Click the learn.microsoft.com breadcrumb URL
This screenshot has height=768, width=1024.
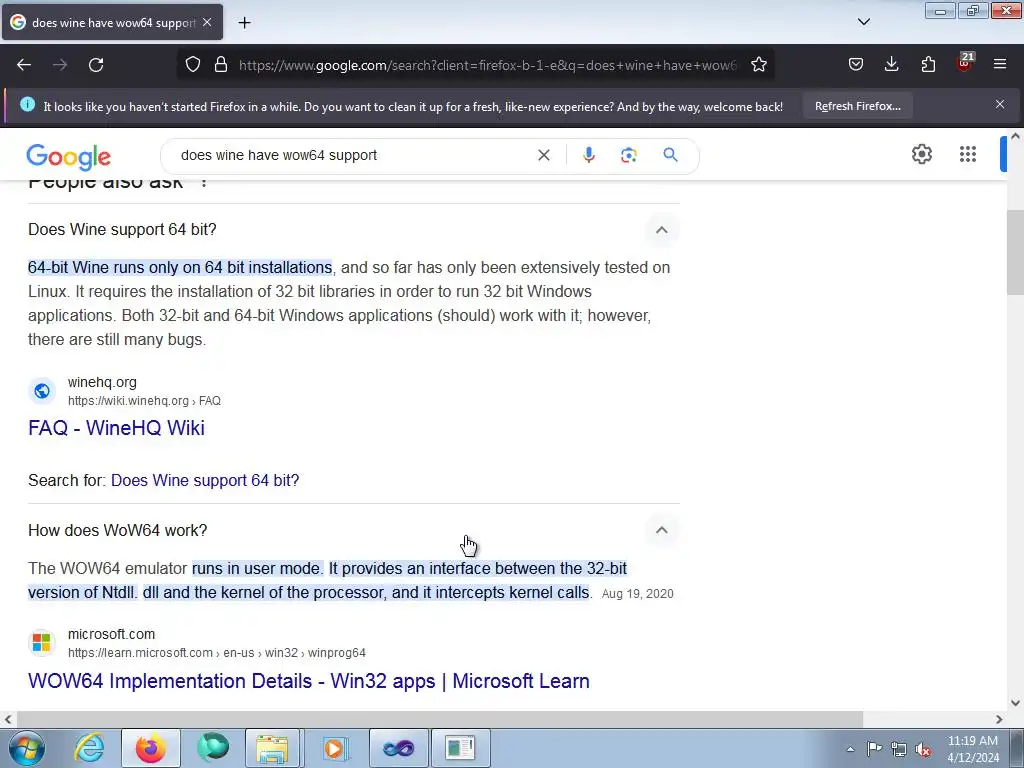click(x=217, y=652)
